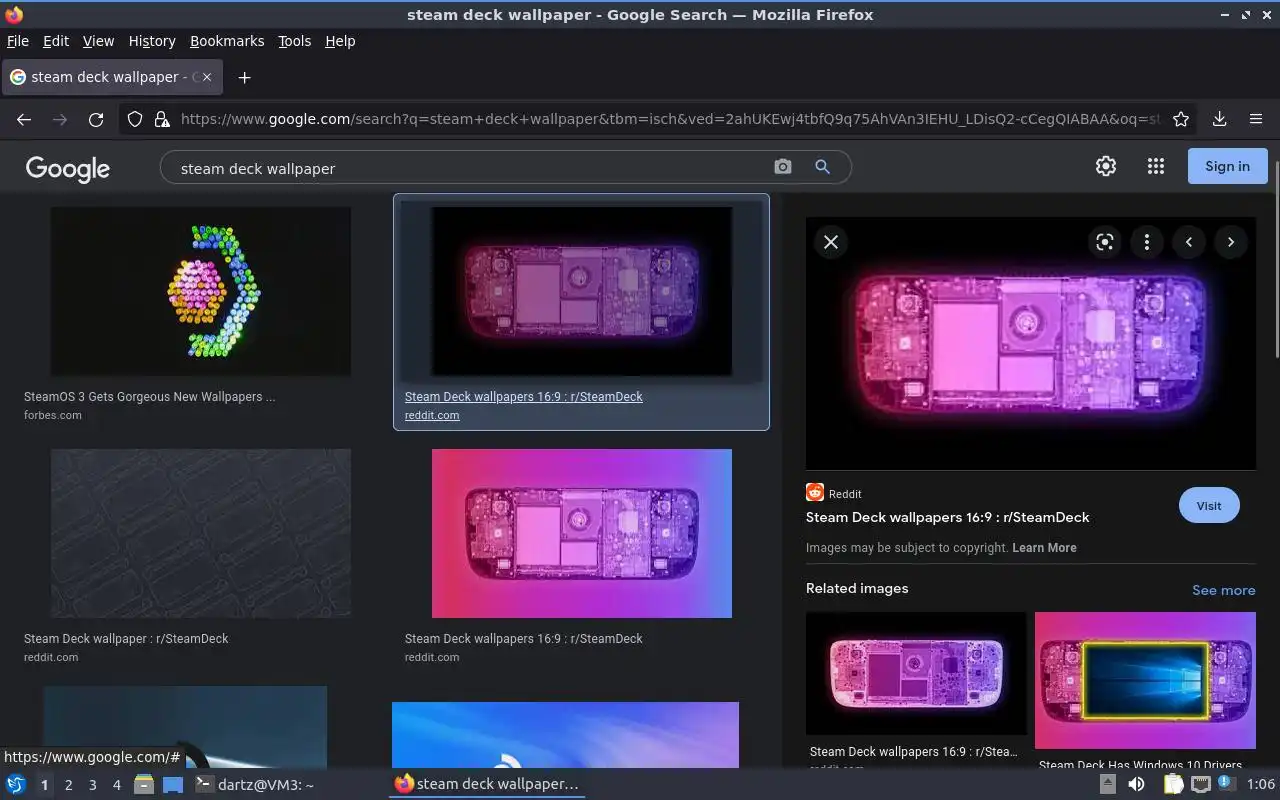Switch to workspace 2
This screenshot has height=800, width=1280.
click(68, 785)
